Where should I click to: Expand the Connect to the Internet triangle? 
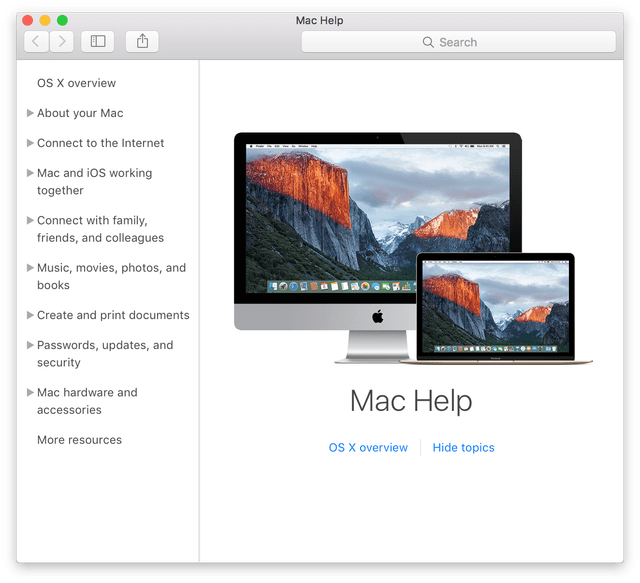coord(30,143)
